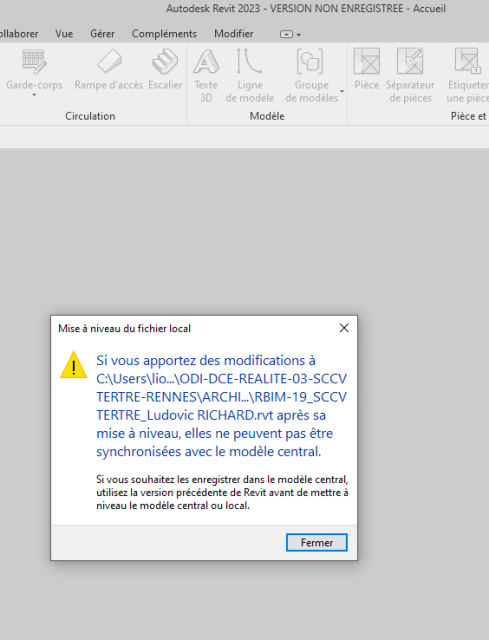Open the Vue ribbon tab
489x640 pixels.
coord(64,33)
